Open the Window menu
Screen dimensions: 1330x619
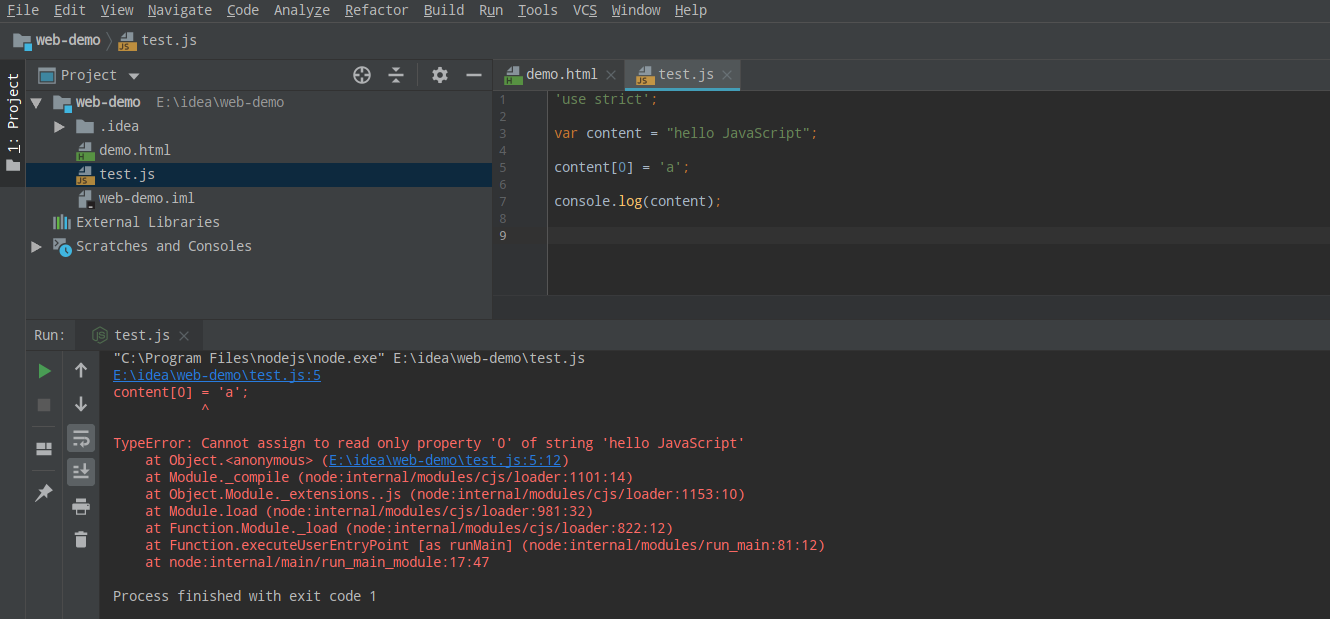tap(636, 10)
